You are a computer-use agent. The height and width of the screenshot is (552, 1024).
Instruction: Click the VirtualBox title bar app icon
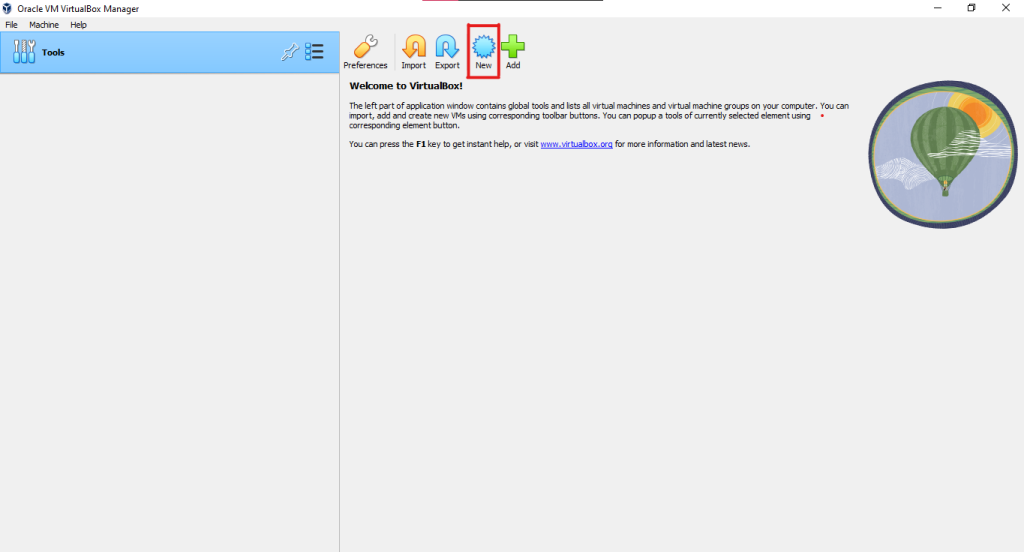pyautogui.click(x=7, y=8)
